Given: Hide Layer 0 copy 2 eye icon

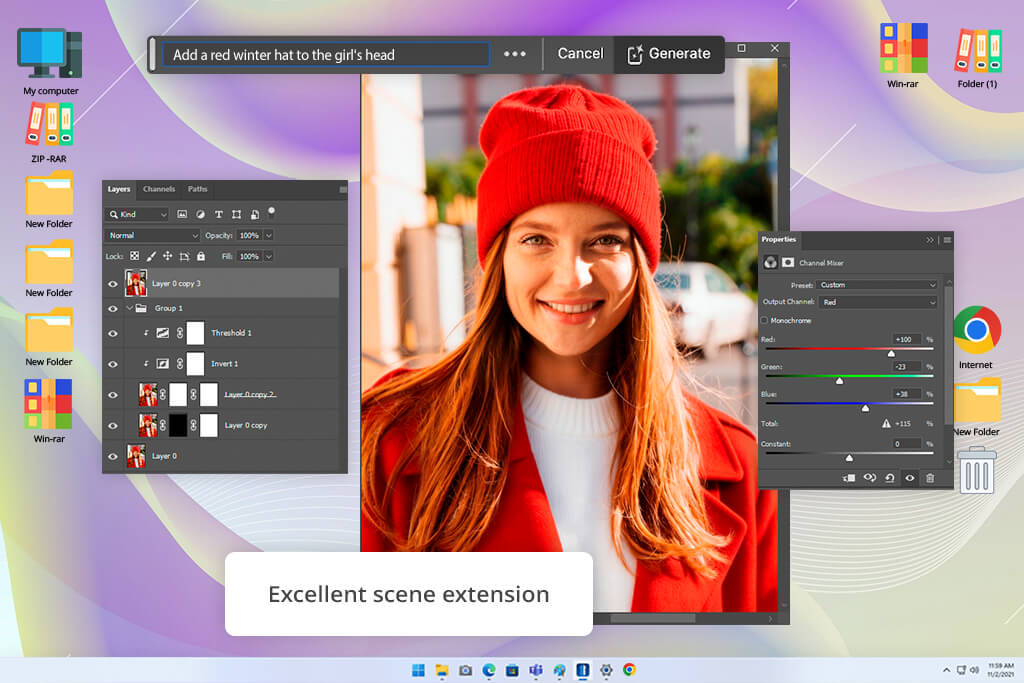Looking at the screenshot, I should point(112,395).
